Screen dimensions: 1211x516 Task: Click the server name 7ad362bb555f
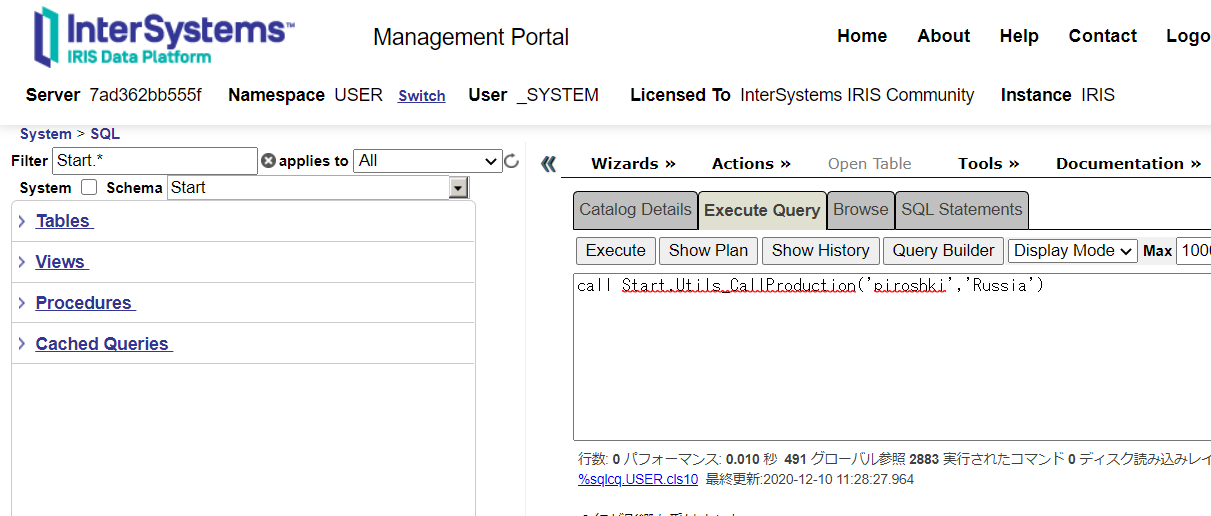tap(145, 95)
